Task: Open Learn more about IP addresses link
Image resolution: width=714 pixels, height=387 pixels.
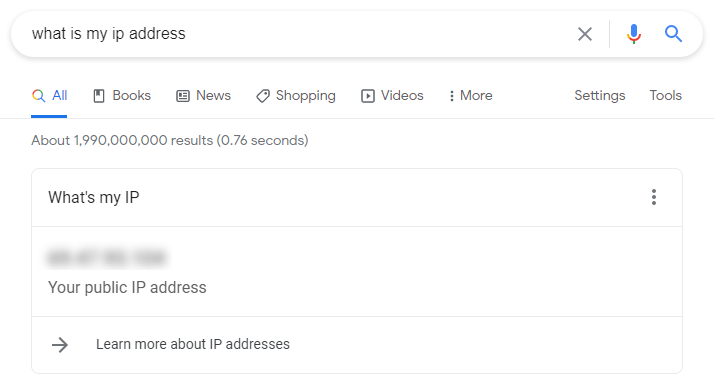Action: [x=193, y=344]
